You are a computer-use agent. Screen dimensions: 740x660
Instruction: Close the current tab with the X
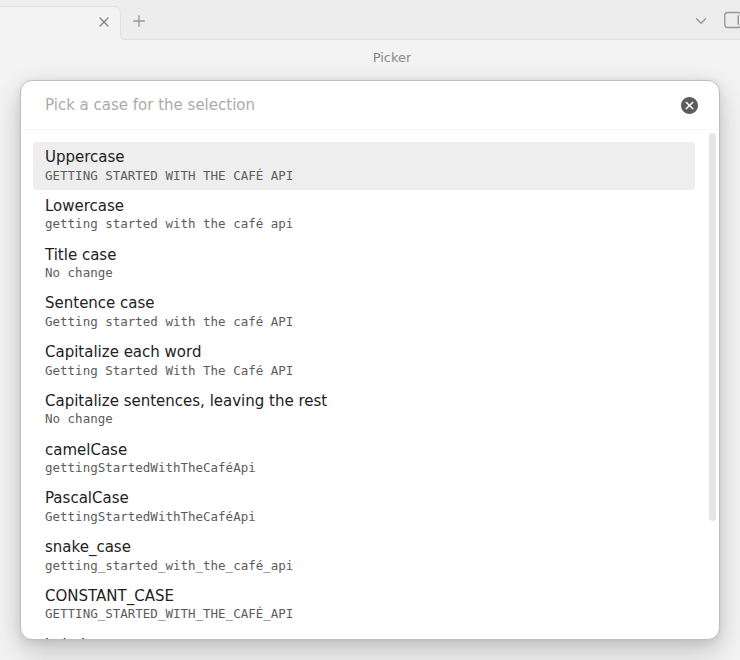pos(104,22)
